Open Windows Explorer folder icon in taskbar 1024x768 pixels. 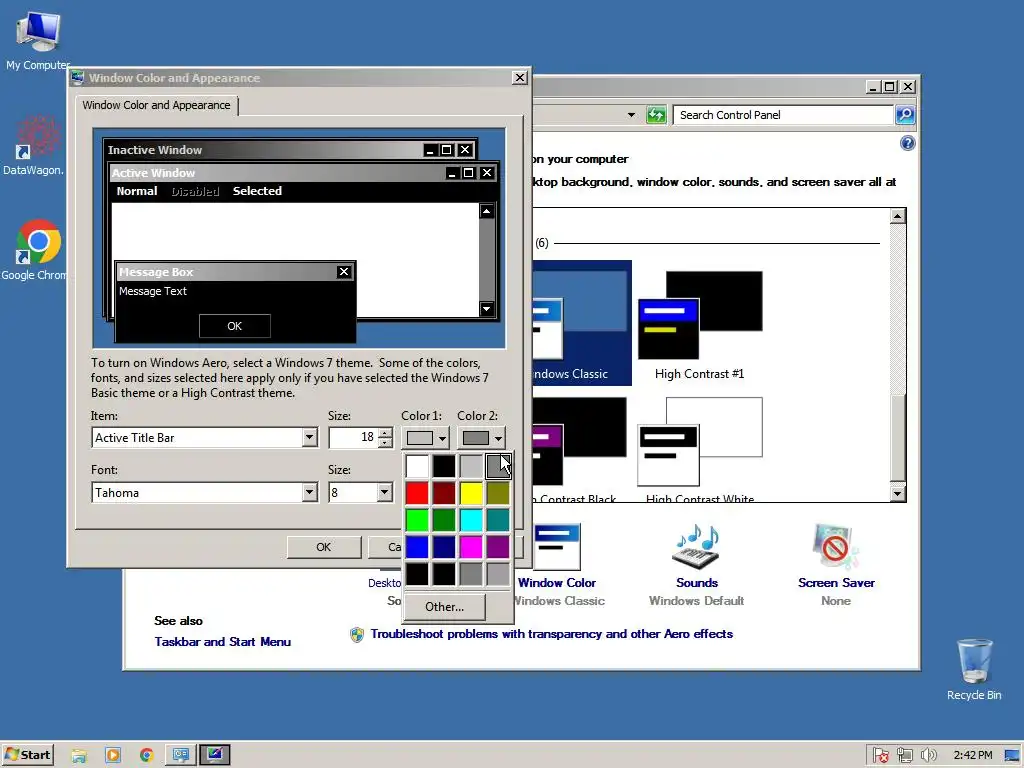pos(79,756)
